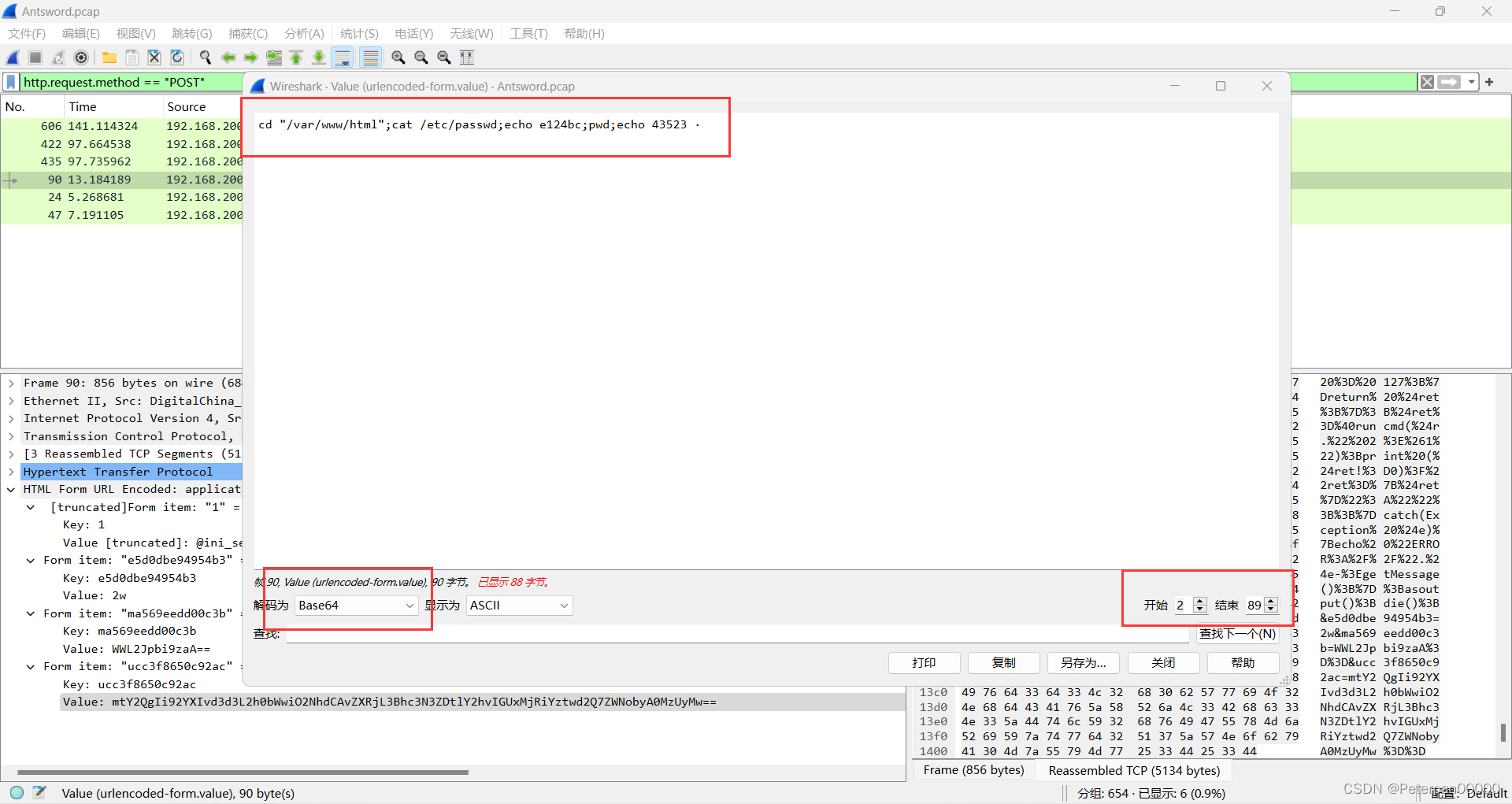Open capture options gear icon
1512x804 pixels.
(x=81, y=57)
